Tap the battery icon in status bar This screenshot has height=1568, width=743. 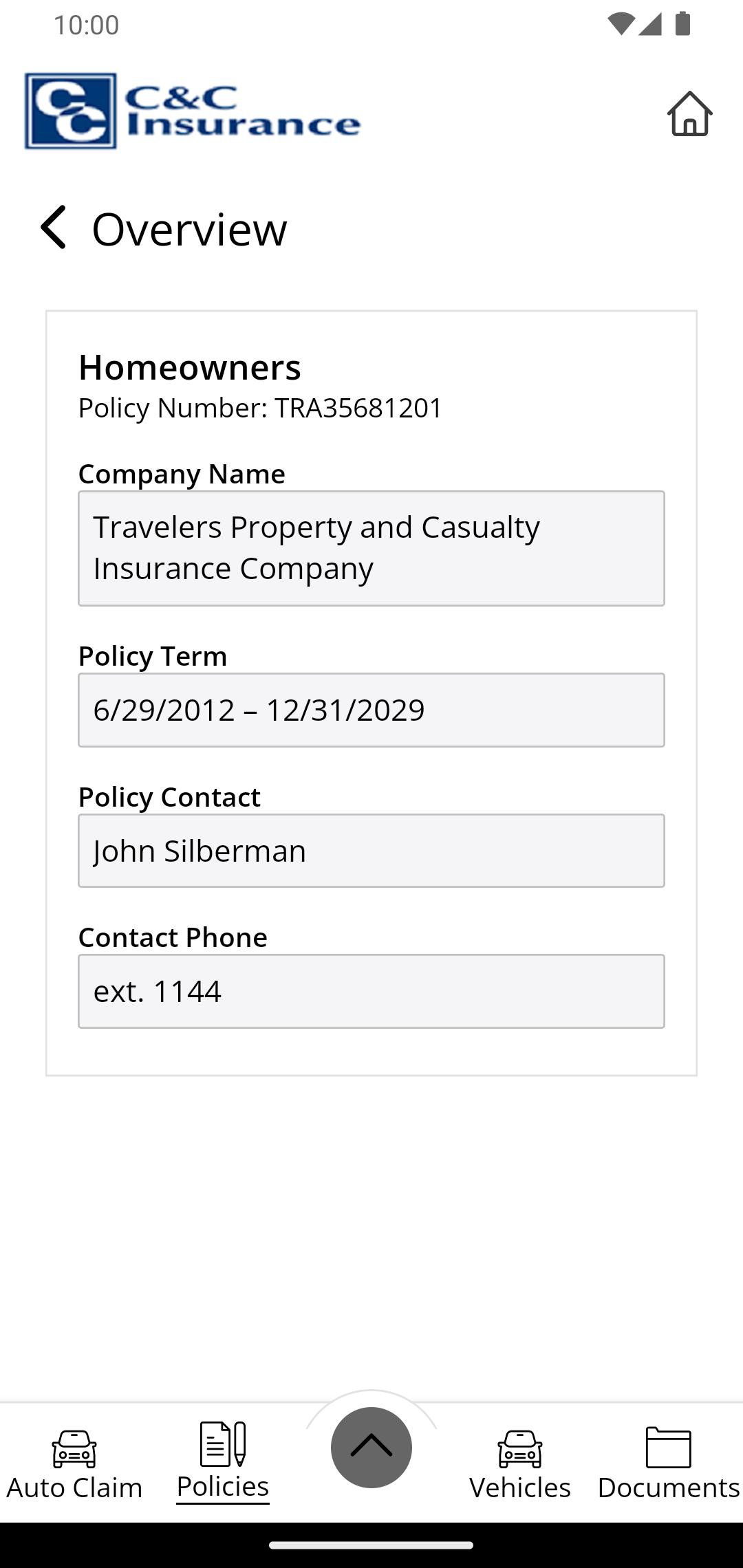[682, 24]
